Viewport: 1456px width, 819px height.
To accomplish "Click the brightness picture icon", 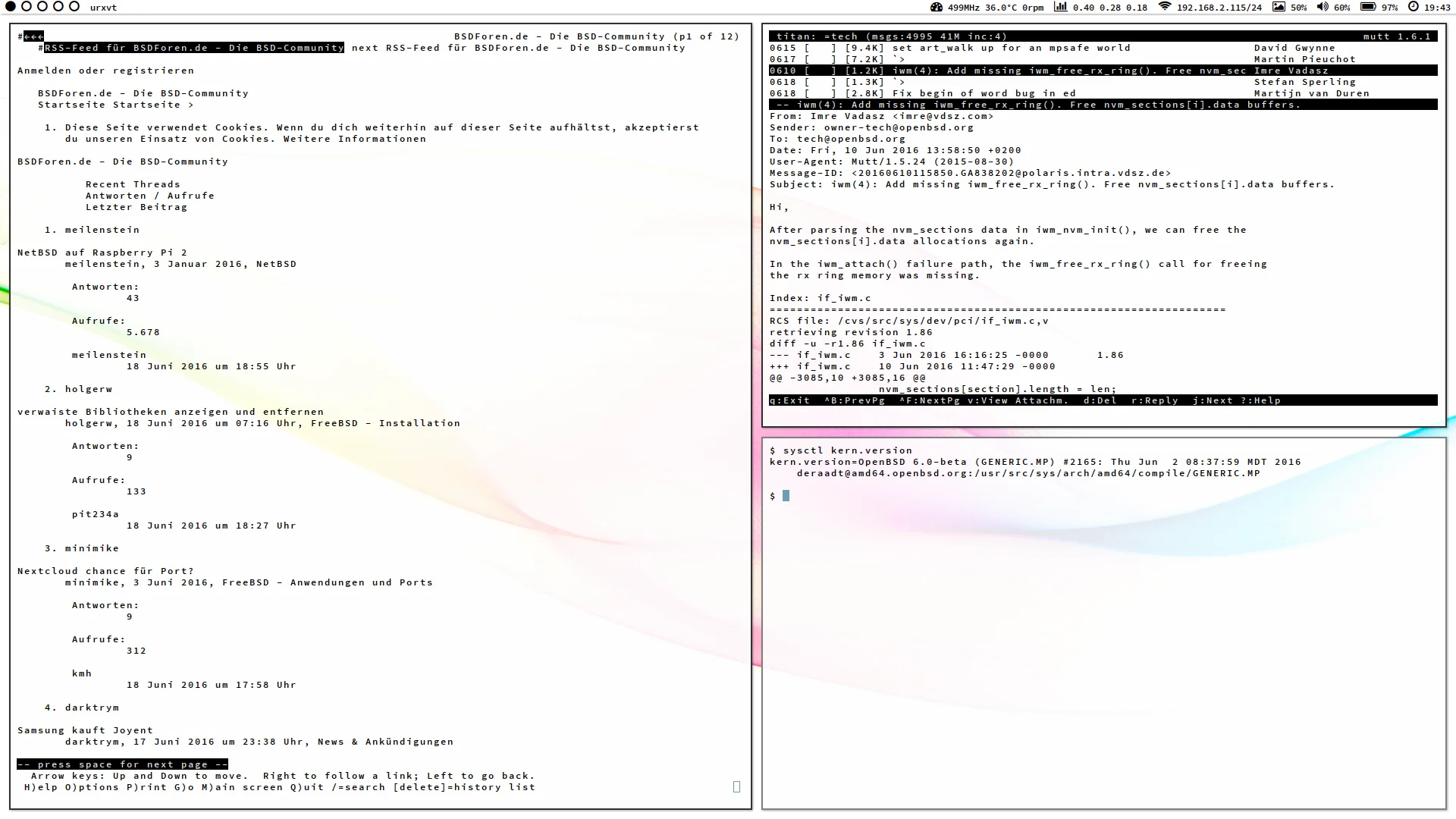I will pyautogui.click(x=1279, y=7).
